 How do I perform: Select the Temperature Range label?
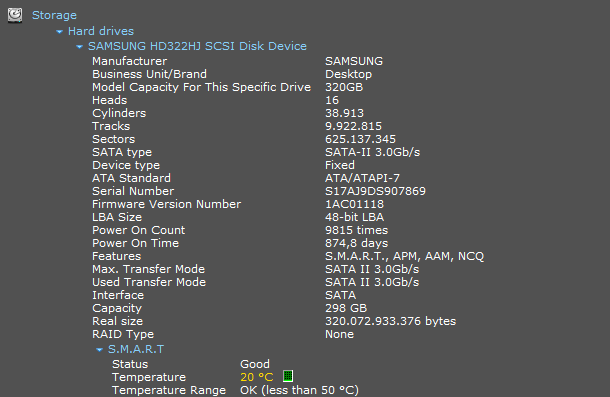pyautogui.click(x=169, y=390)
